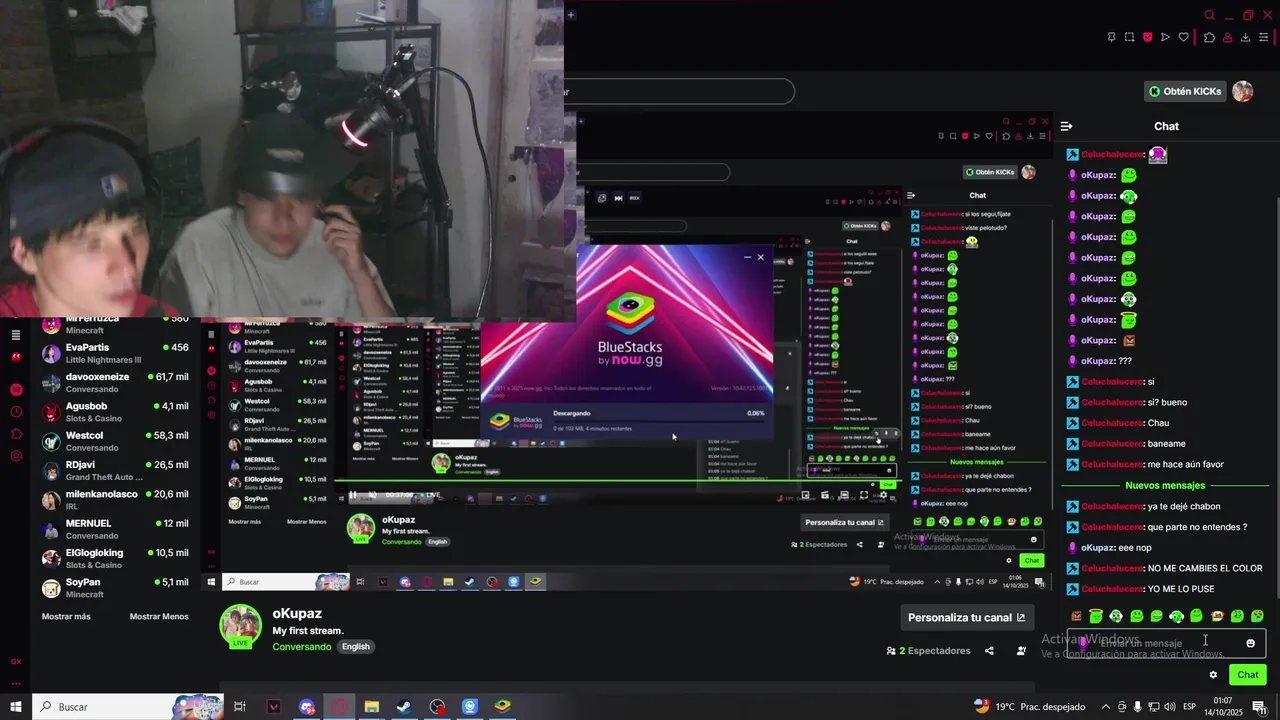This screenshot has width=1280, height=720.
Task: Open the user avatar menu next to KICKs
Action: pyautogui.click(x=1243, y=91)
